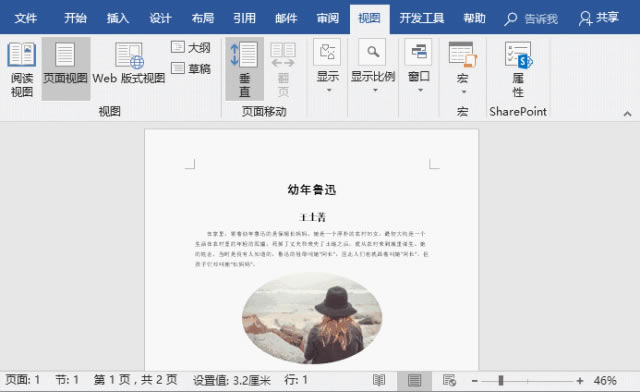Screen dimensions: 640x392
Task: Select 页面视图 print layout view
Action: [x=65, y=69]
